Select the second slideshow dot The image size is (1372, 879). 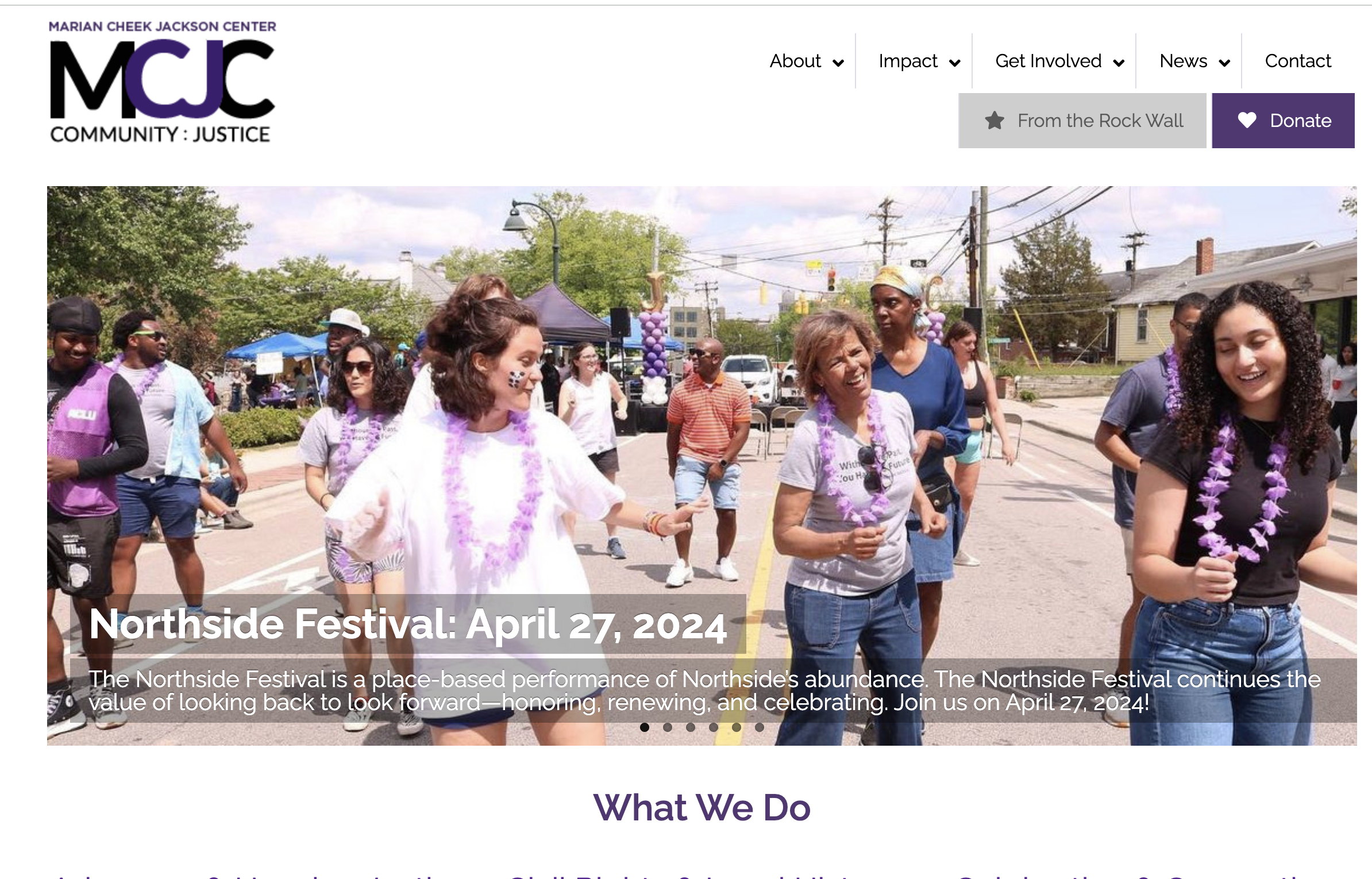point(668,727)
